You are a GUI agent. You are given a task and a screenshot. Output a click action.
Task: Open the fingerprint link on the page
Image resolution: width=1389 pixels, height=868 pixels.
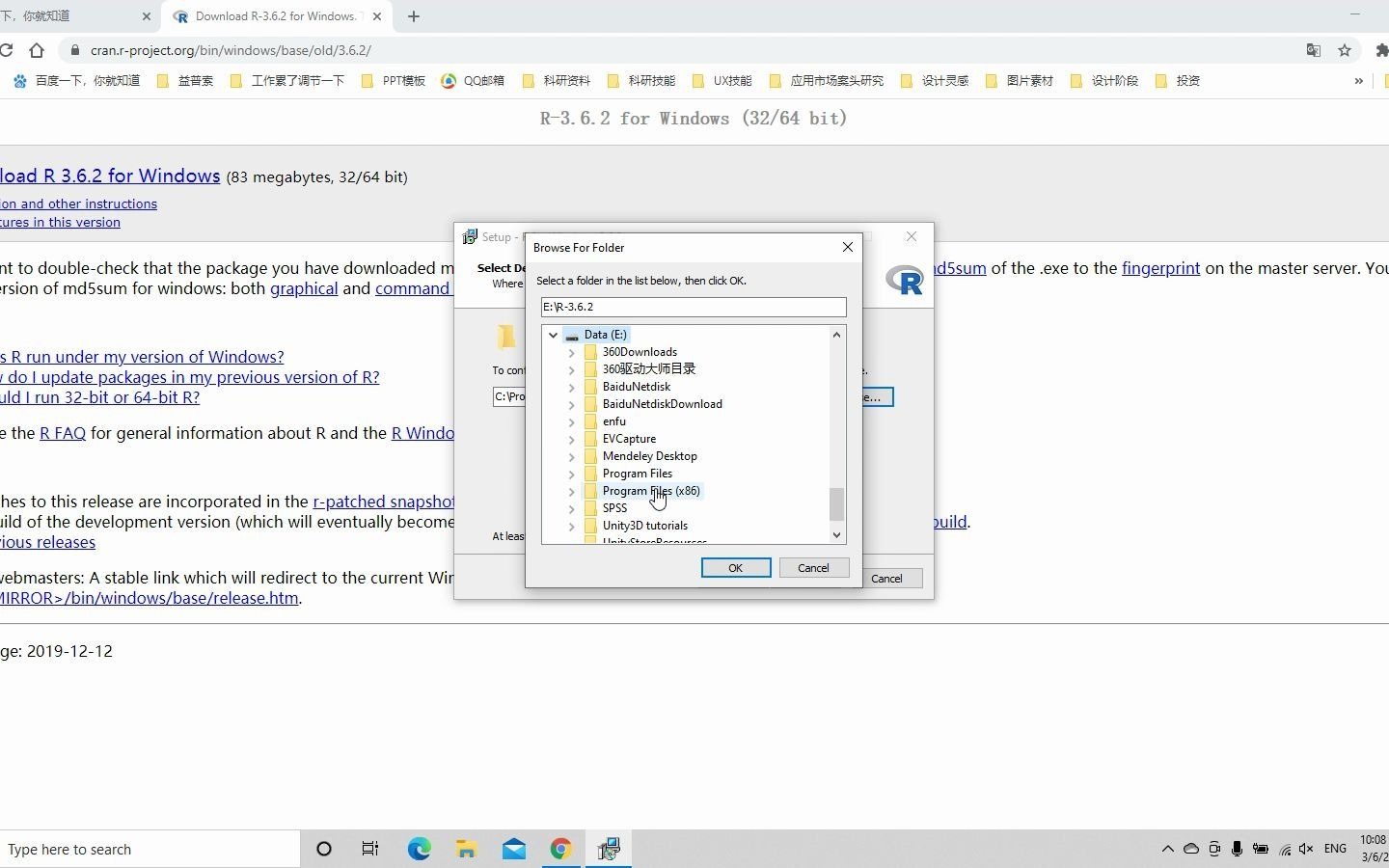coord(1160,268)
